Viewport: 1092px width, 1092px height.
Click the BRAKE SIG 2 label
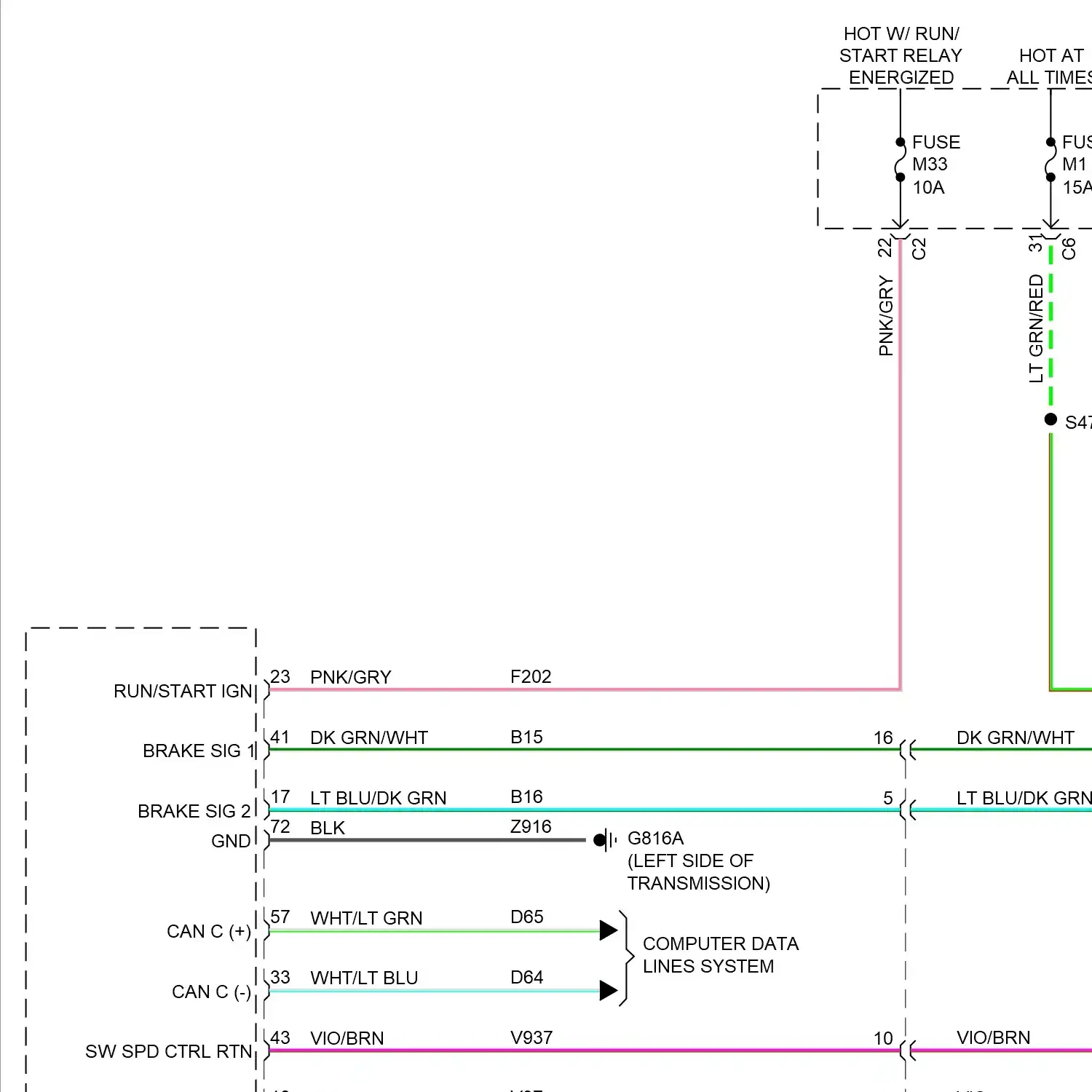click(x=194, y=811)
